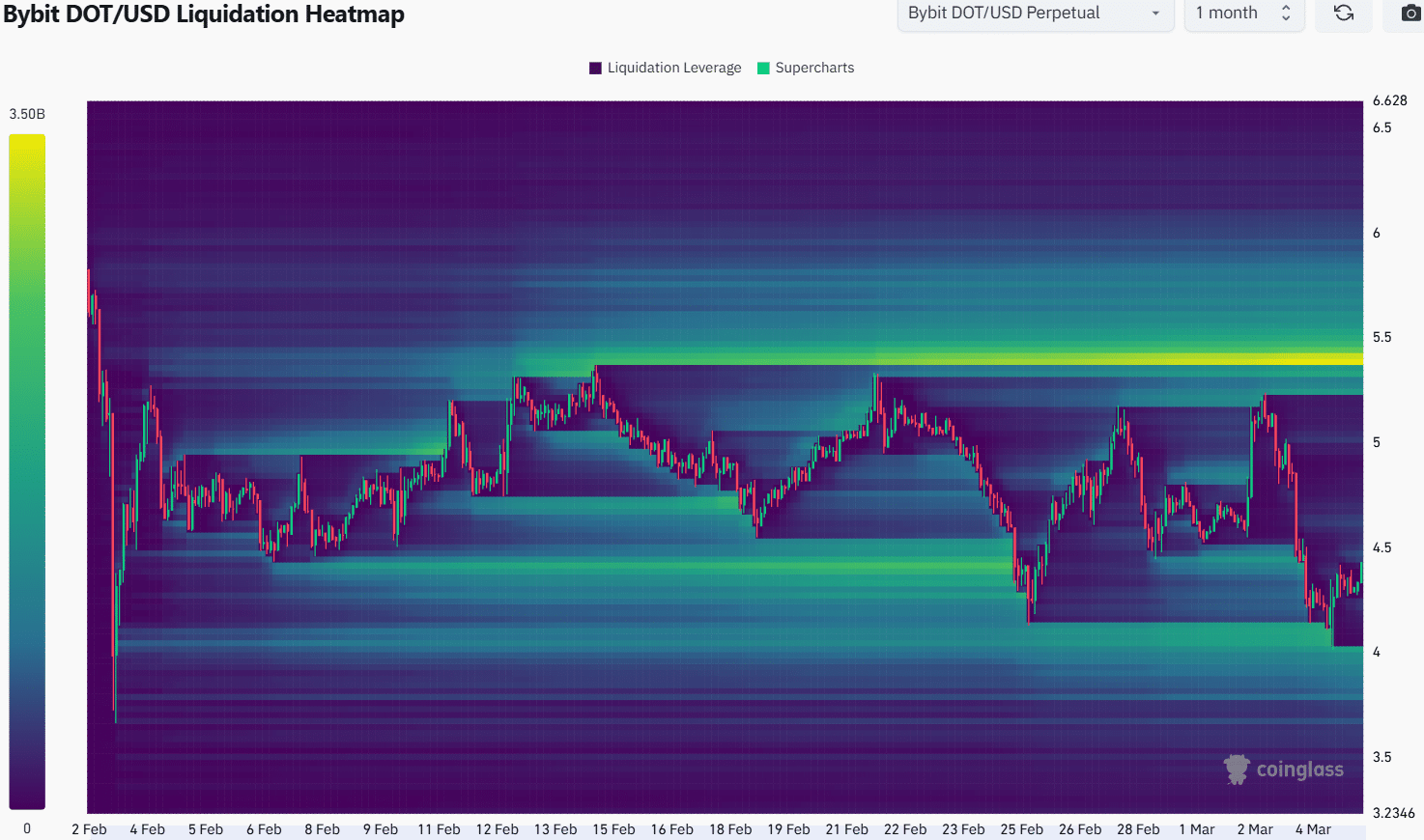Click the 22 Feb date axis label
This screenshot has height=840, width=1424.
pos(905,829)
